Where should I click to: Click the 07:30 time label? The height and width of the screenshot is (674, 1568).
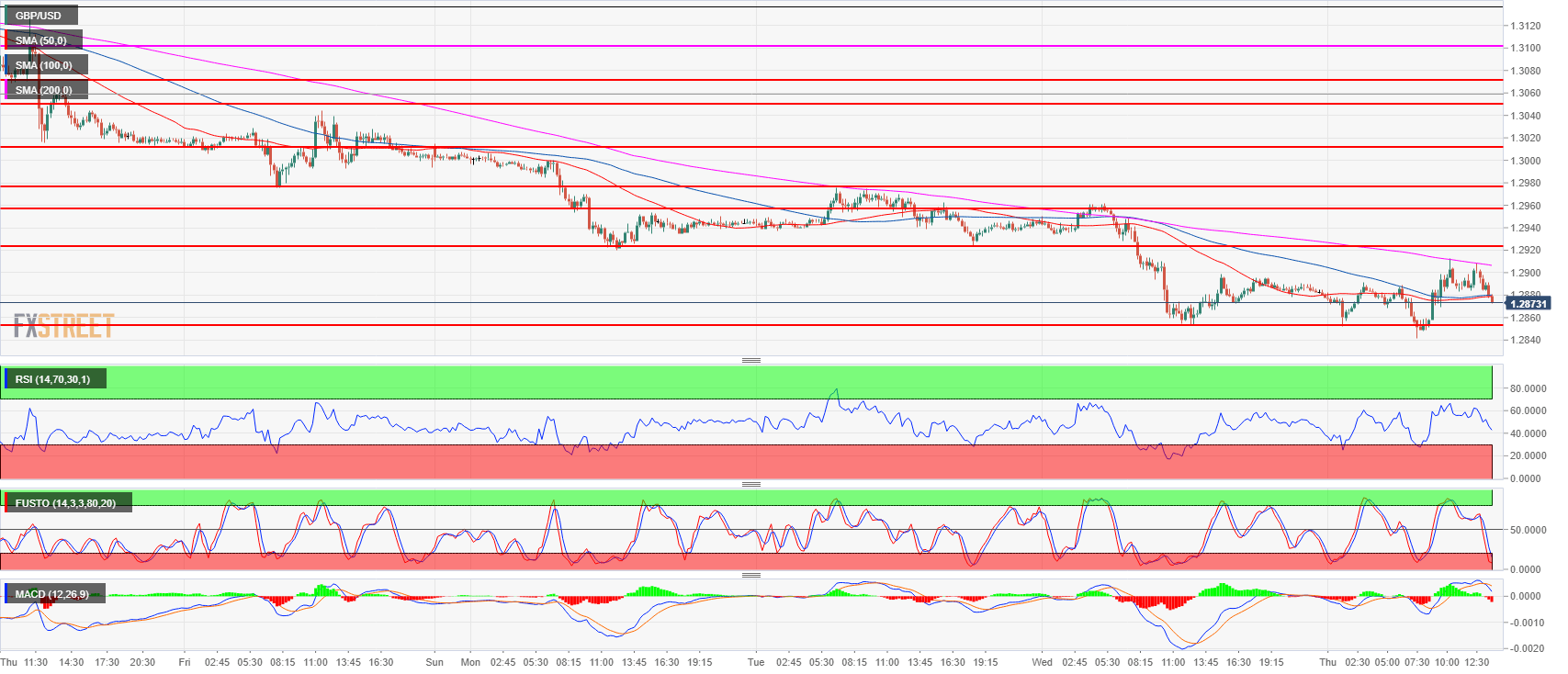1417,662
